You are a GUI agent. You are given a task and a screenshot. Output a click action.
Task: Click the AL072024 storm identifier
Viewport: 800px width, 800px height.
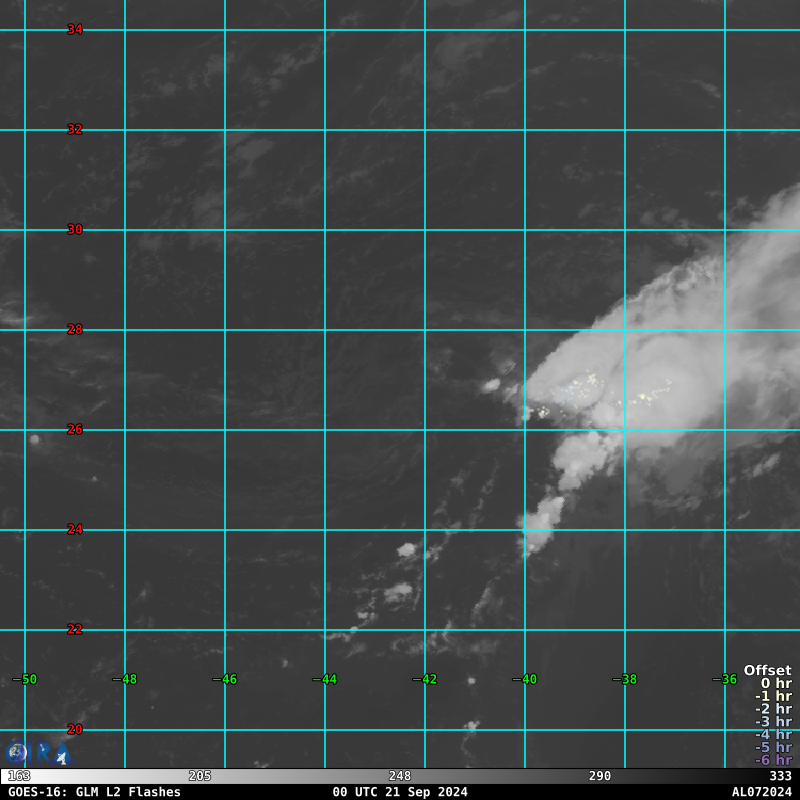[761, 792]
